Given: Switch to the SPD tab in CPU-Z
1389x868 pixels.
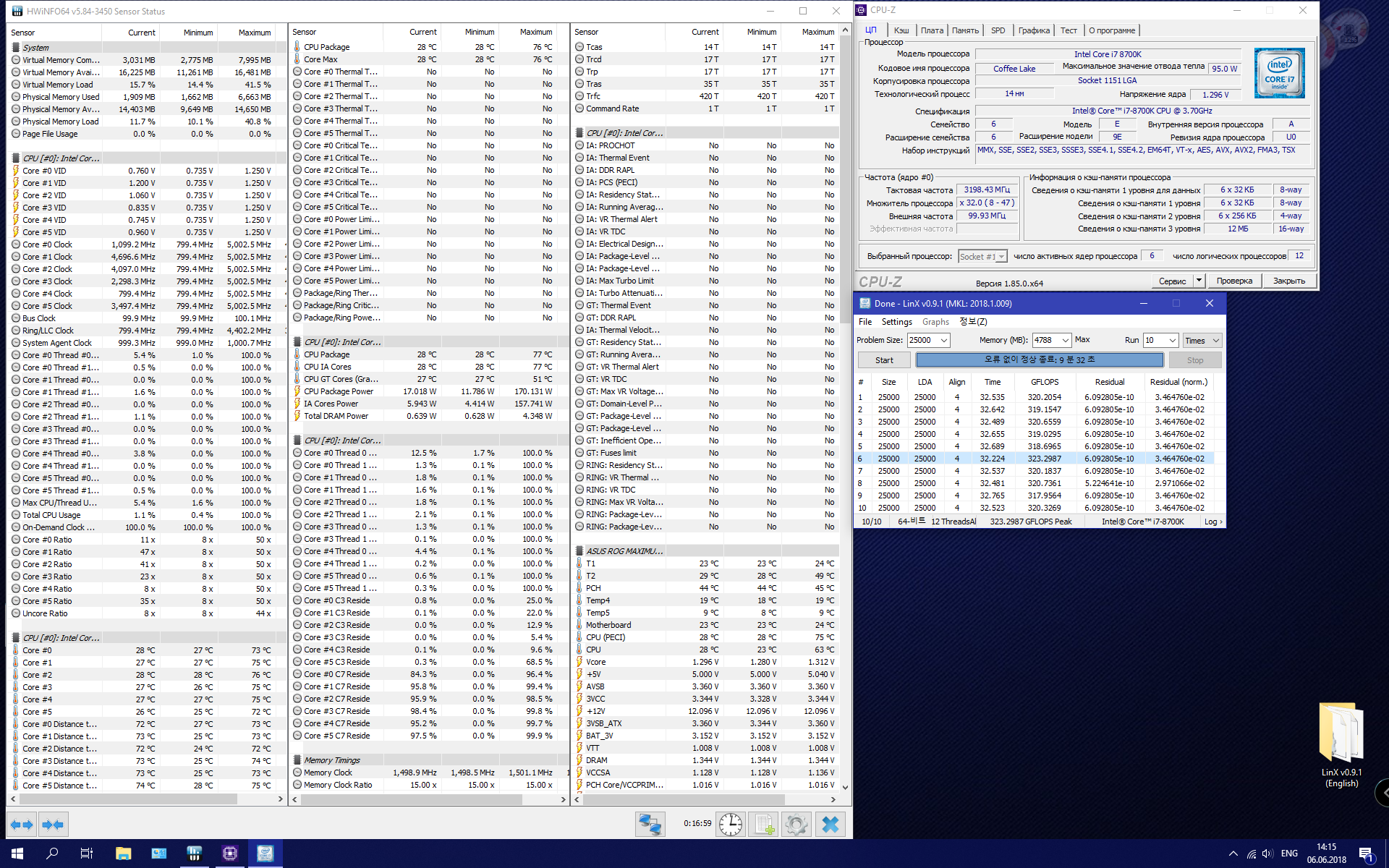Looking at the screenshot, I should point(998,30).
